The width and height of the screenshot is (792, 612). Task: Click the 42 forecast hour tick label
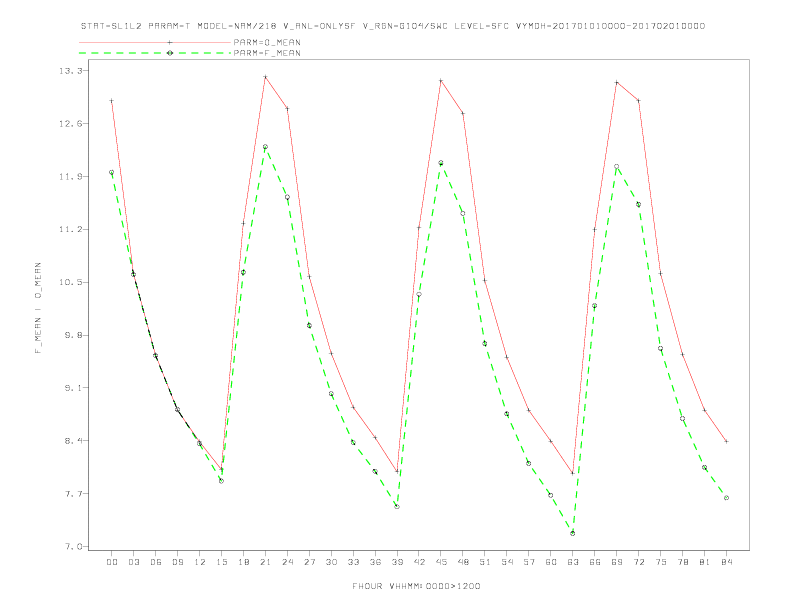[419, 562]
